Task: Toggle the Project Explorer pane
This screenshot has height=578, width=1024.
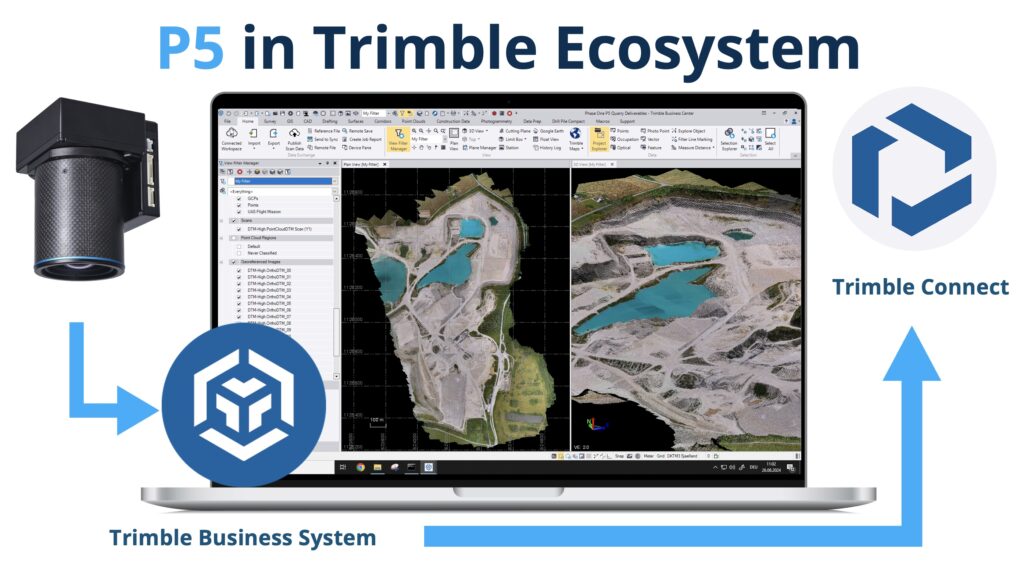Action: click(x=599, y=139)
